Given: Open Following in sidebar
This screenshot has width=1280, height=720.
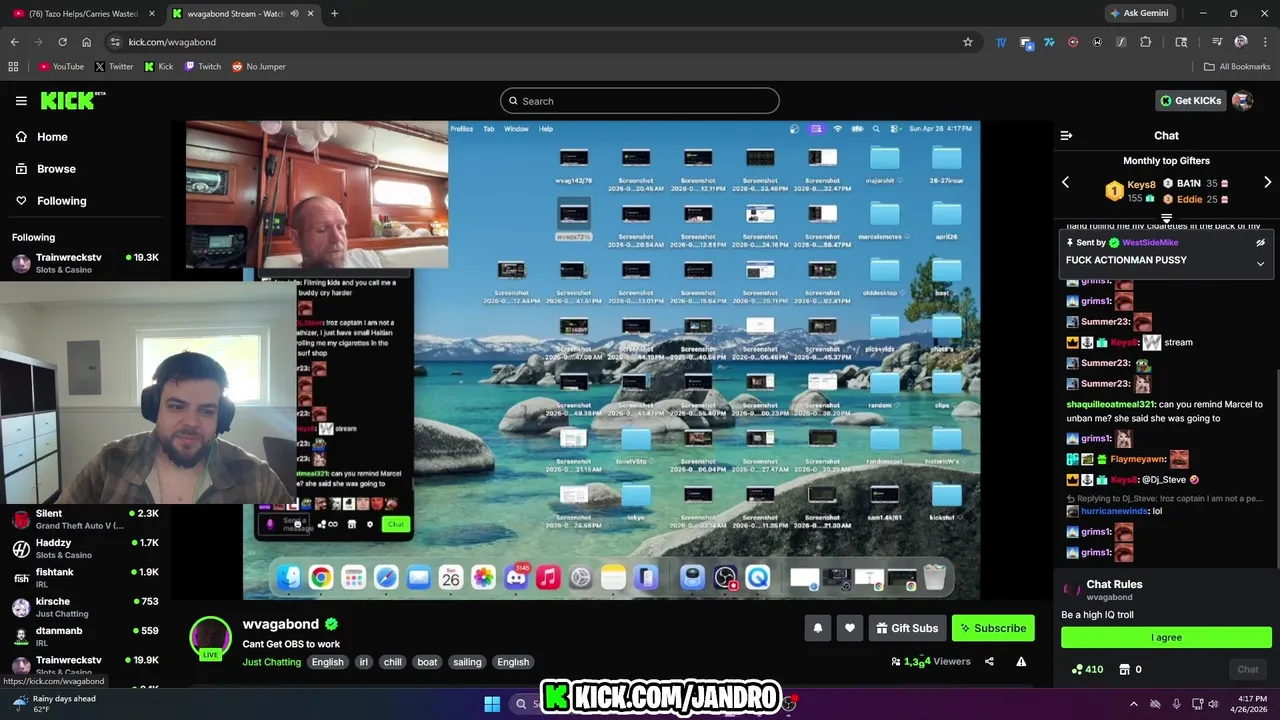Looking at the screenshot, I should click(x=61, y=201).
